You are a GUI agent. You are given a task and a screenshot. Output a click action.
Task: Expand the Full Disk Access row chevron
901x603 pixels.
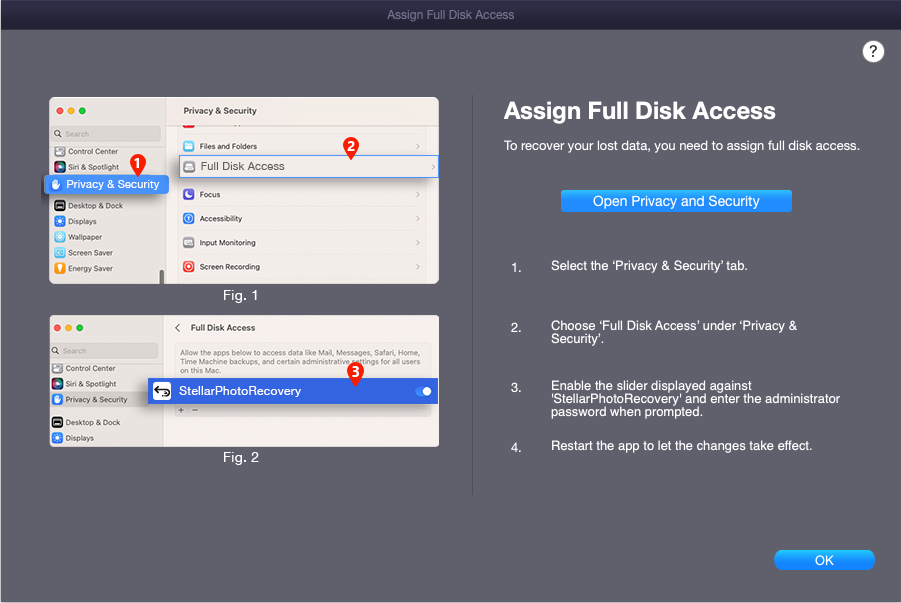tap(433, 167)
